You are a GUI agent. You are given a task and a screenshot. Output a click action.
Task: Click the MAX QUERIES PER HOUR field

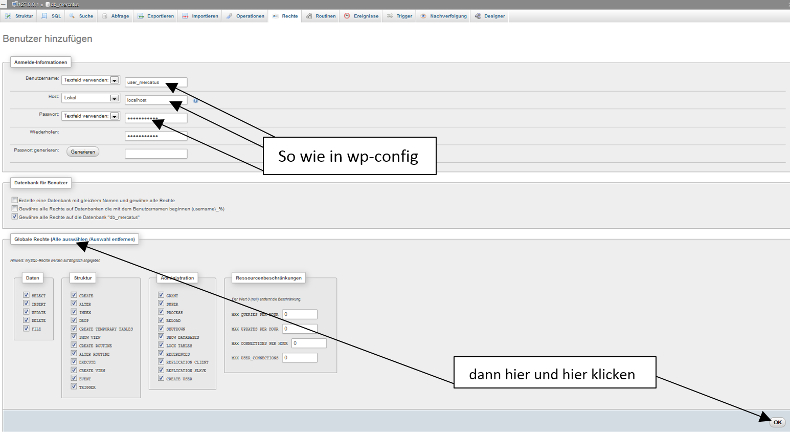[x=299, y=314]
